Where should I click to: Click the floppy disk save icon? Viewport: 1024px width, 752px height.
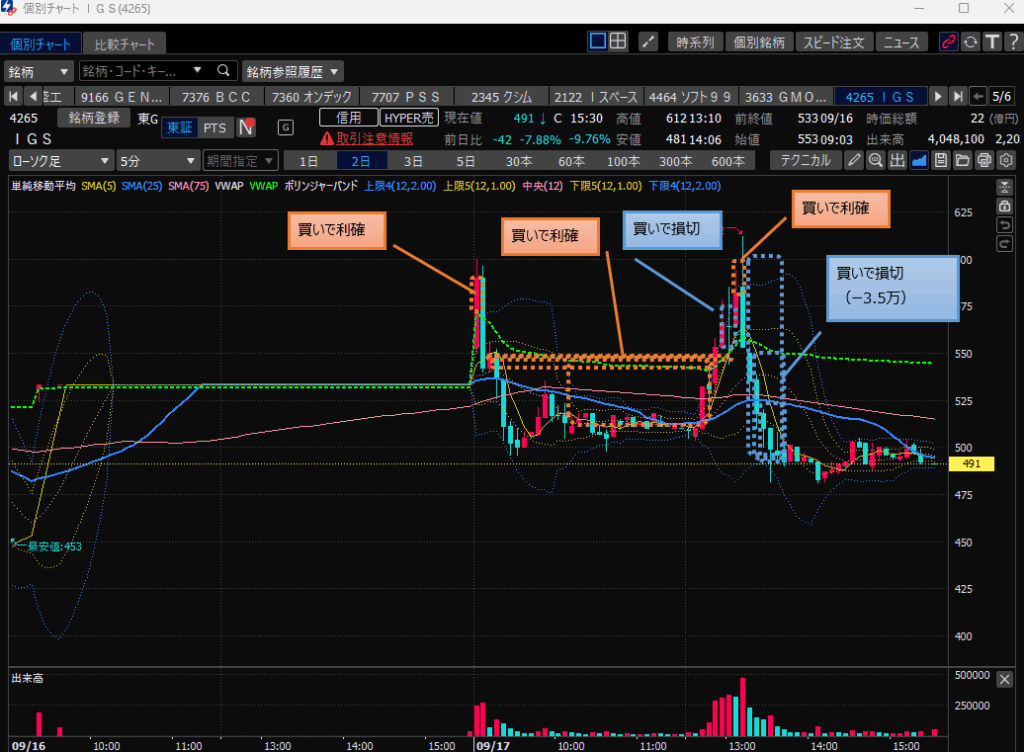coord(940,160)
